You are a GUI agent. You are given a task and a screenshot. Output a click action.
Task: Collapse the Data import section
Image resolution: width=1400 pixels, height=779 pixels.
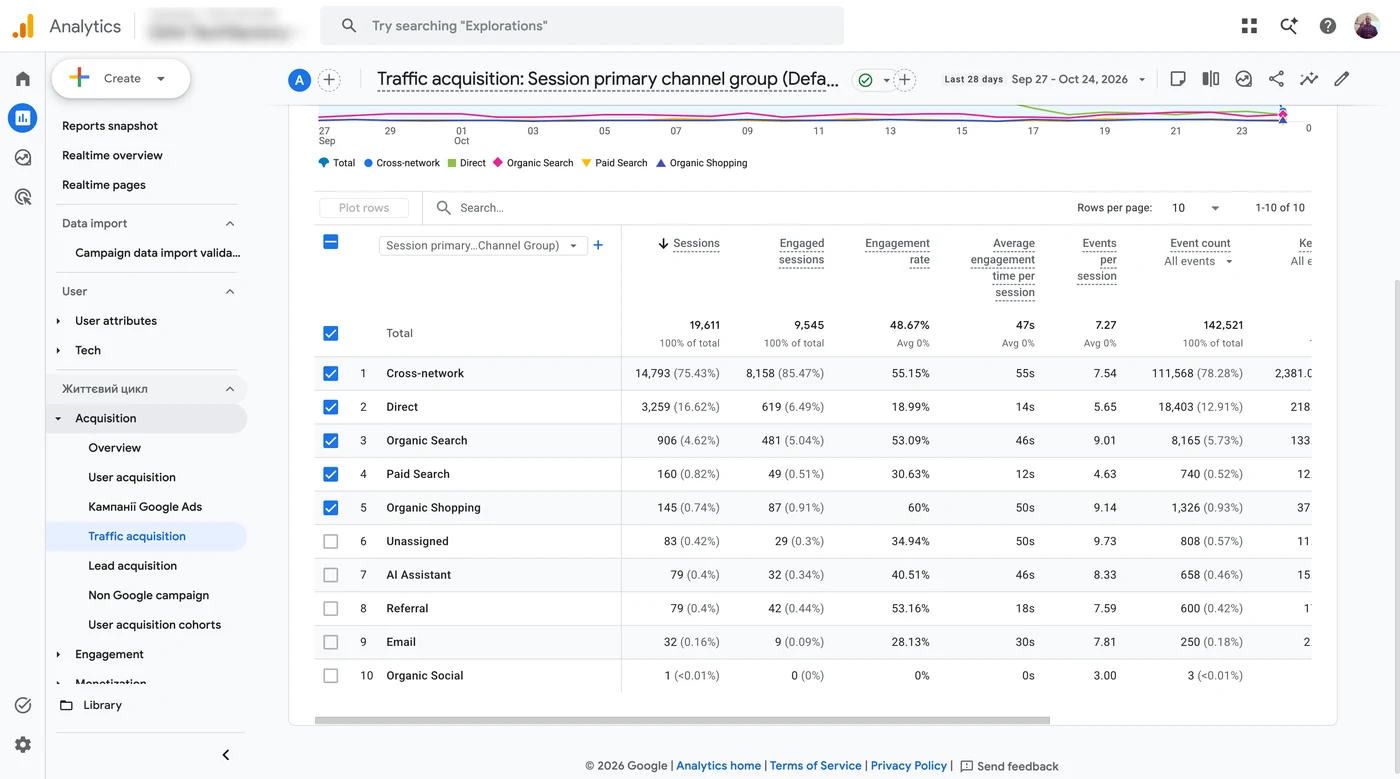click(x=230, y=224)
